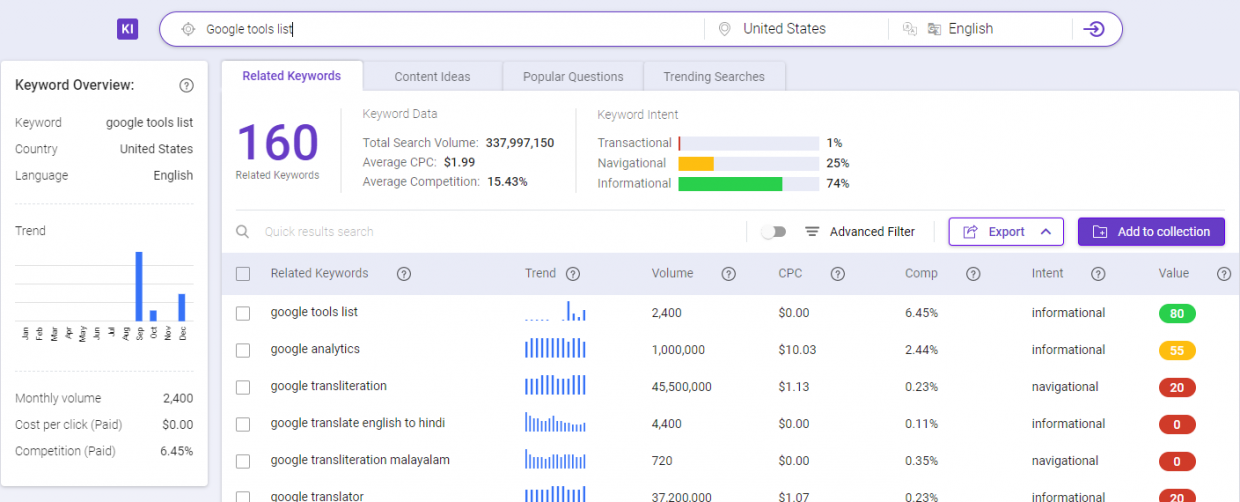This screenshot has width=1240, height=502.
Task: Open help for CPC column
Action: click(x=838, y=274)
